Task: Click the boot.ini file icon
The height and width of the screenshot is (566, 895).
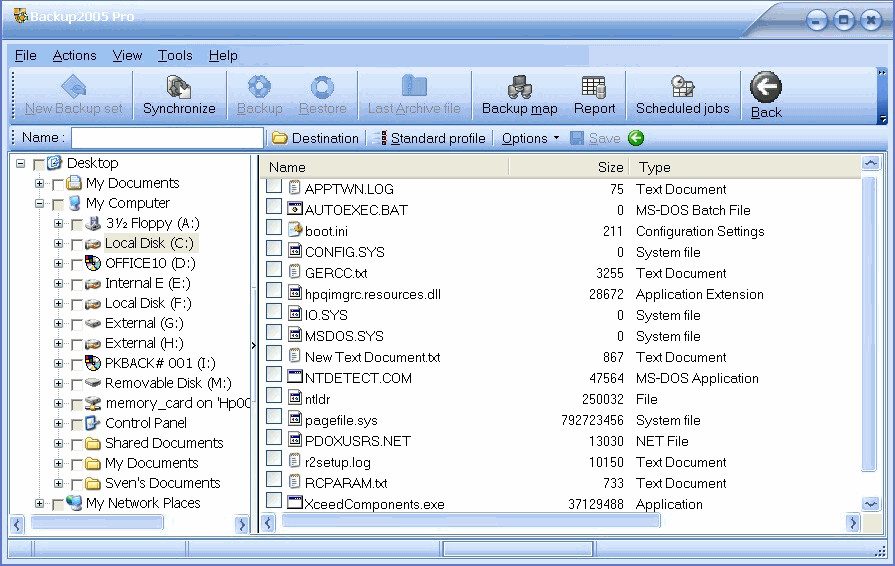Action: pyautogui.click(x=295, y=231)
